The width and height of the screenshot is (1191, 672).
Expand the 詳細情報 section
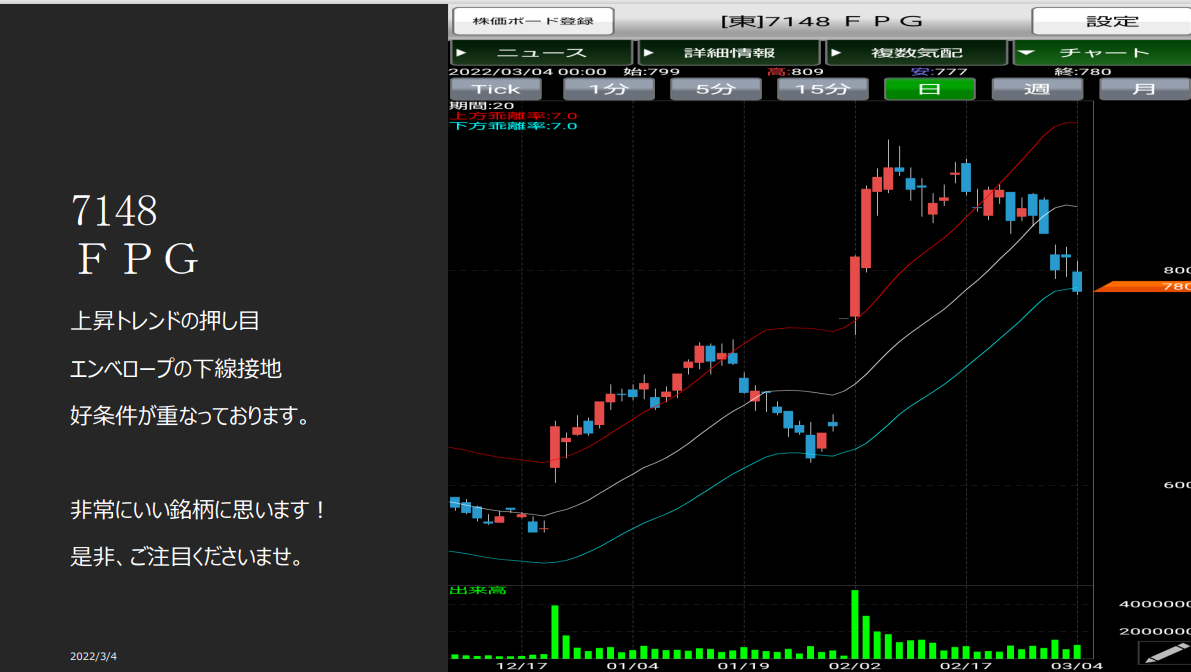[x=729, y=52]
